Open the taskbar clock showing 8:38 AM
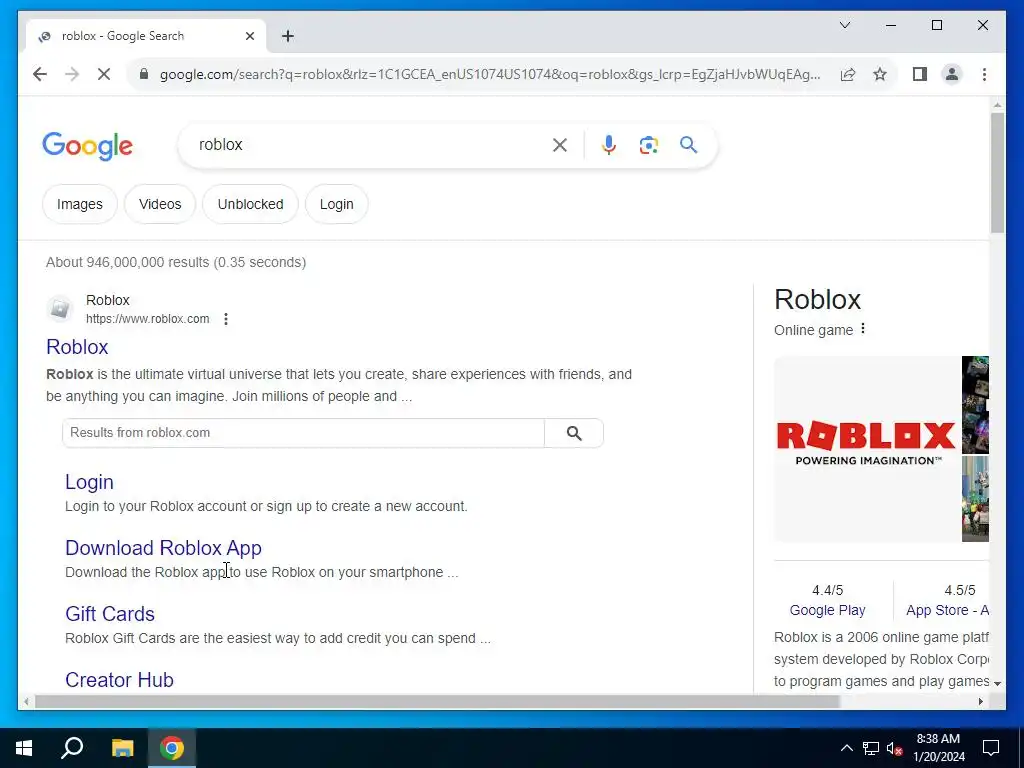 [938, 748]
